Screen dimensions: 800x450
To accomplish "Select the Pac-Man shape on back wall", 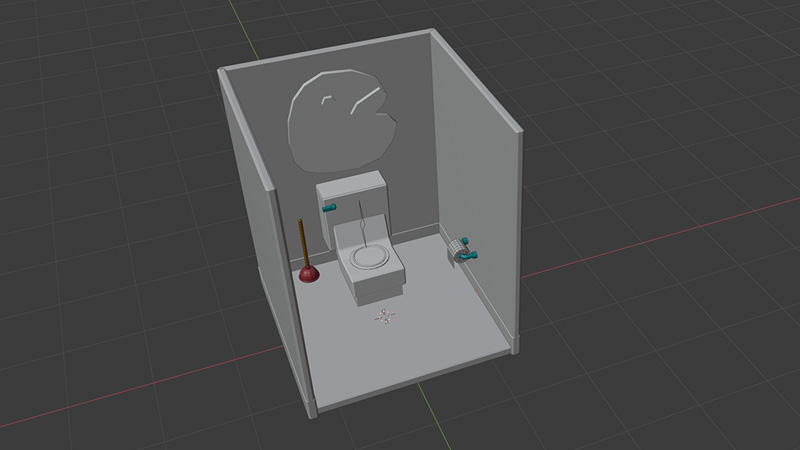I will [342, 120].
